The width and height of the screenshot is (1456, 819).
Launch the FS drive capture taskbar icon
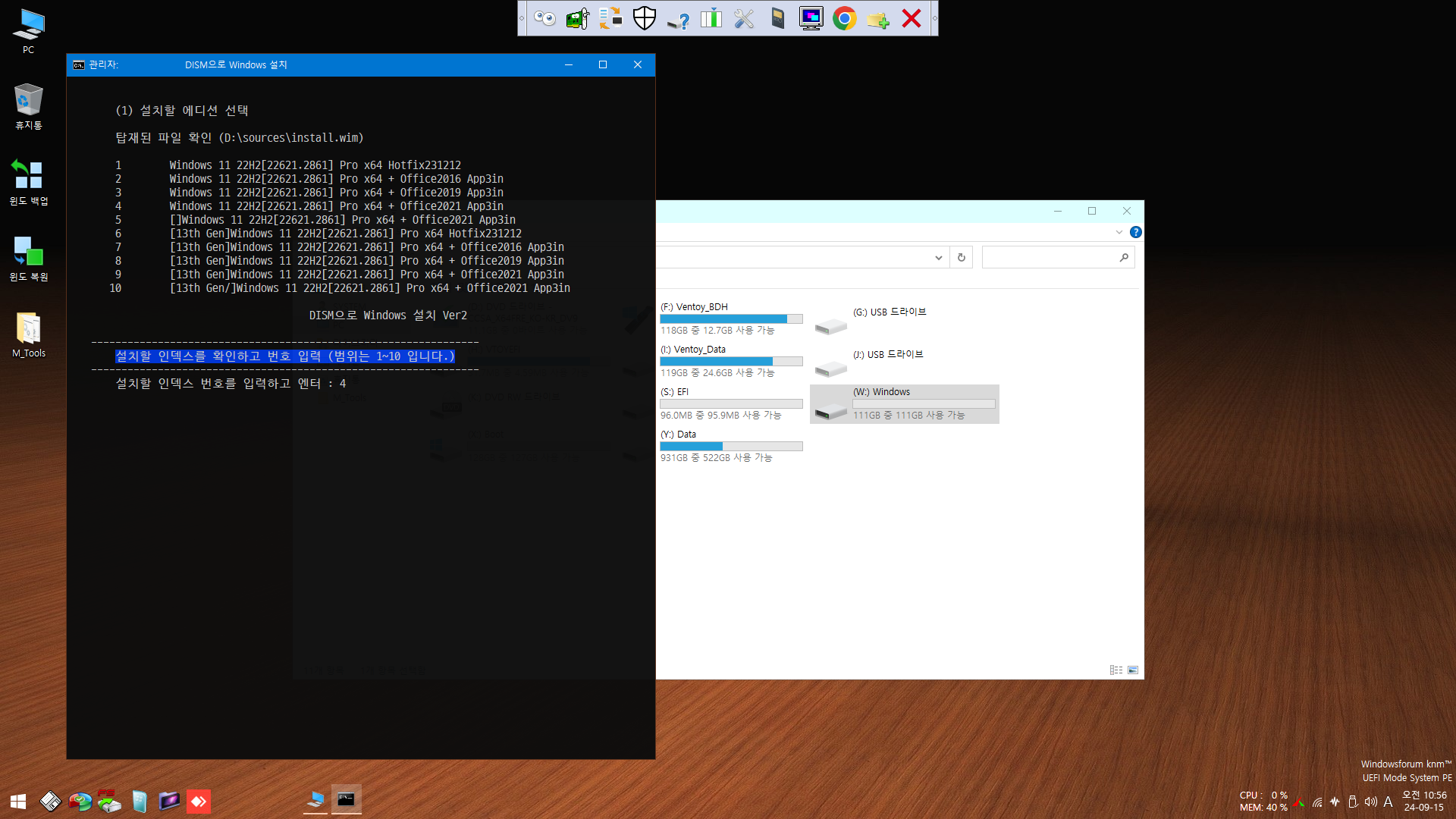[109, 802]
